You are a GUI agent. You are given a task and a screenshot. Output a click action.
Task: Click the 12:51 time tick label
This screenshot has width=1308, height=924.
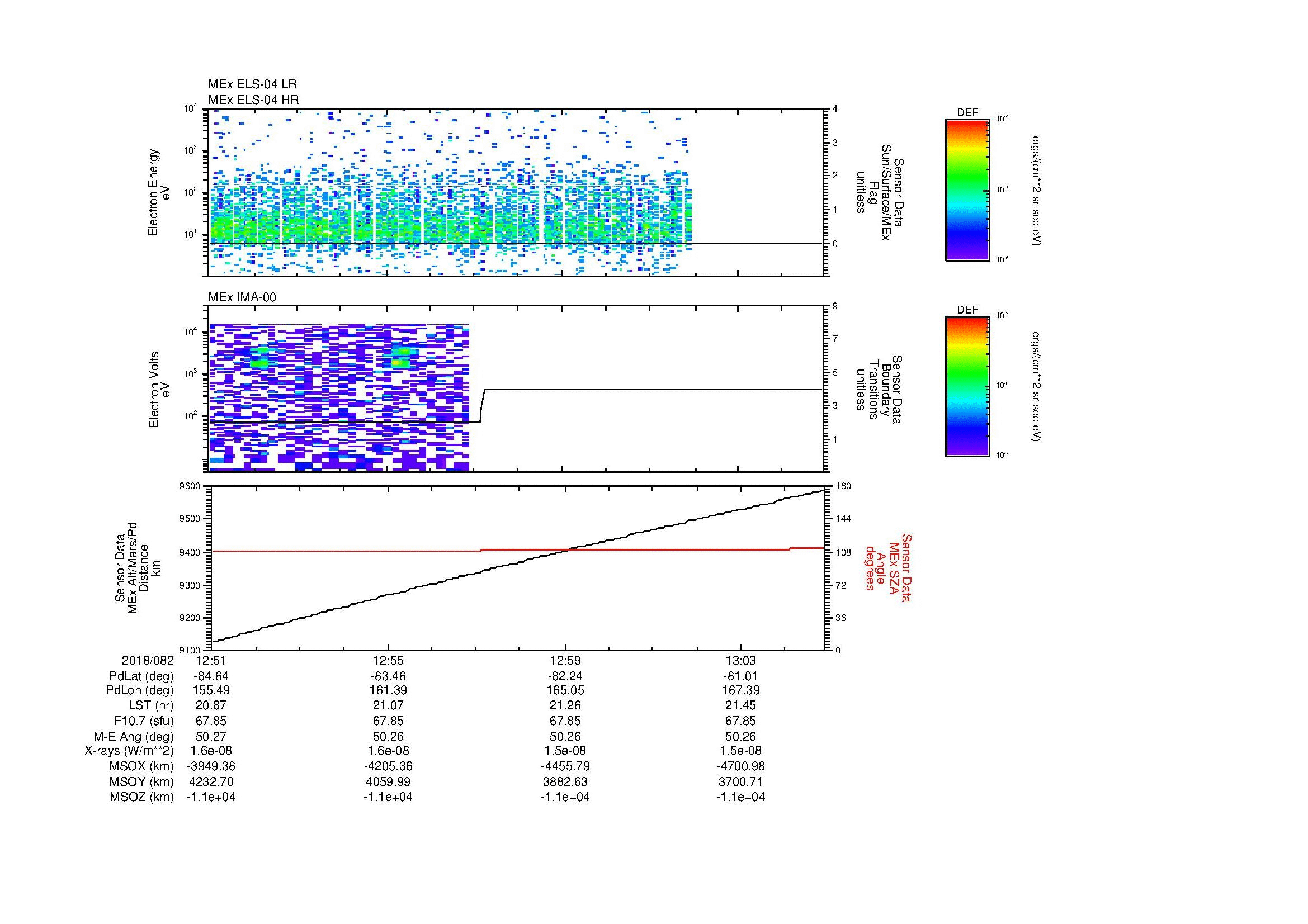(211, 661)
